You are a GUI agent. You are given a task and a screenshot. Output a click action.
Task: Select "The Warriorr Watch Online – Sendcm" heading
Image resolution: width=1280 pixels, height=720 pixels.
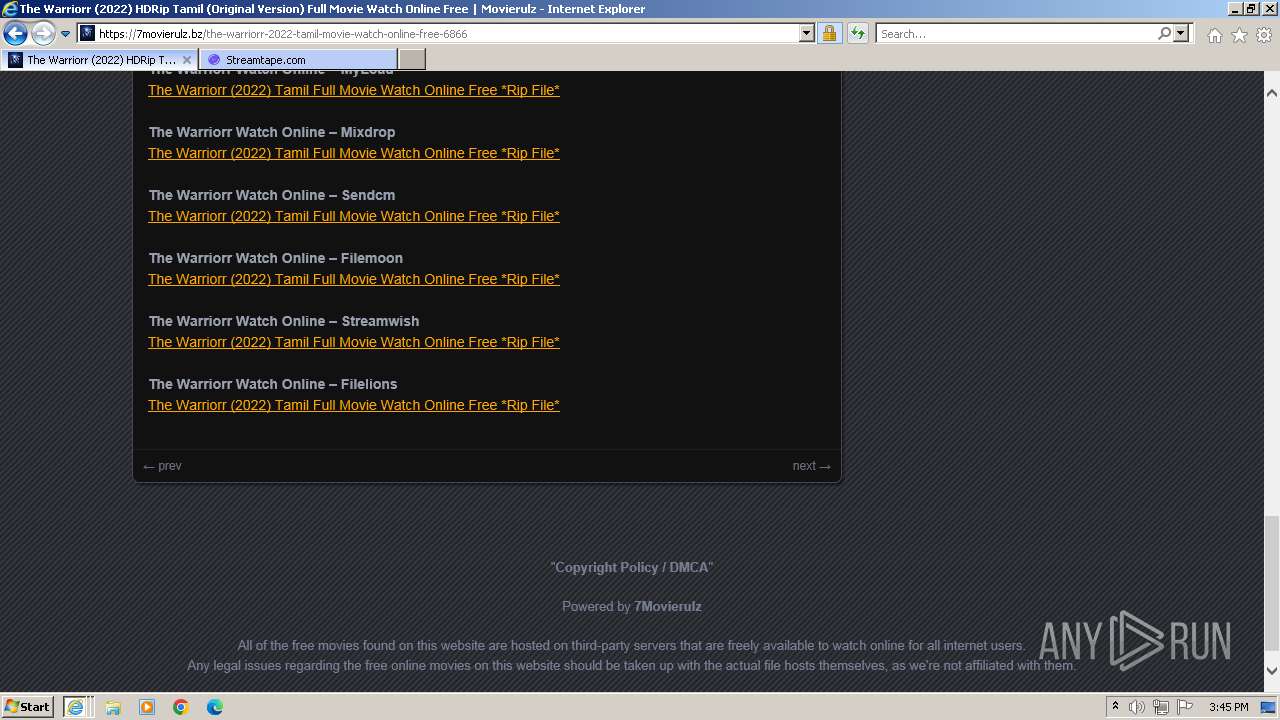pos(272,195)
